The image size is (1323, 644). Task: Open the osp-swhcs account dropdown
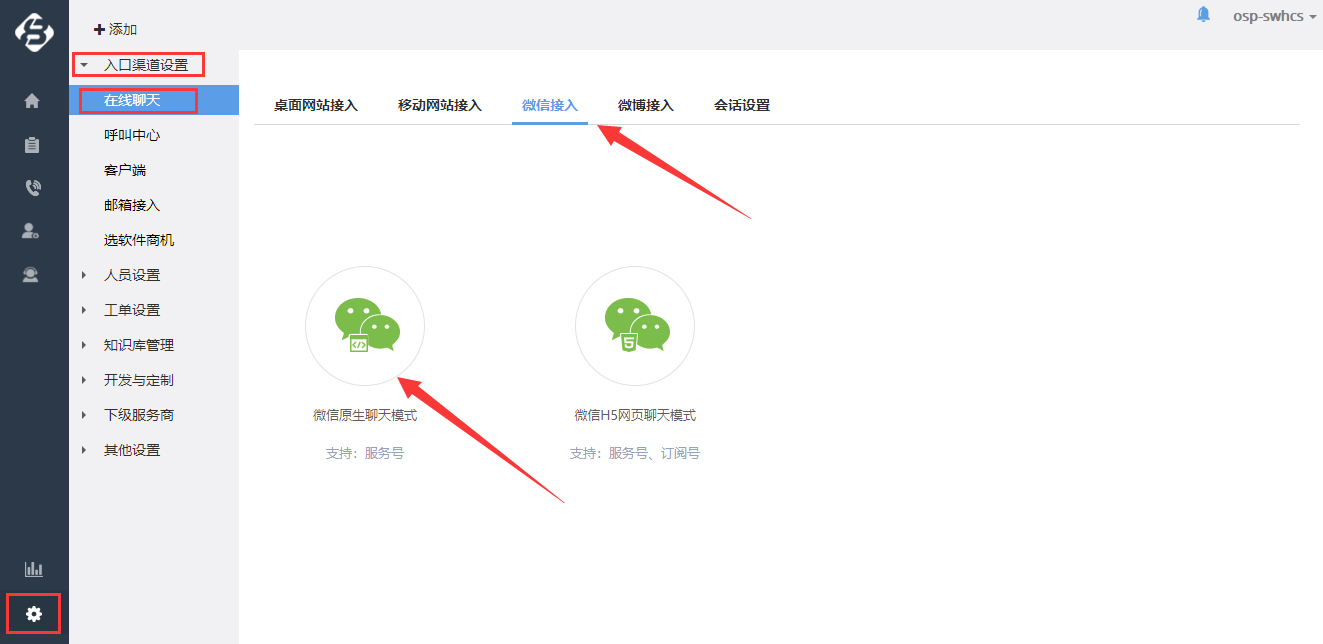[x=1273, y=16]
